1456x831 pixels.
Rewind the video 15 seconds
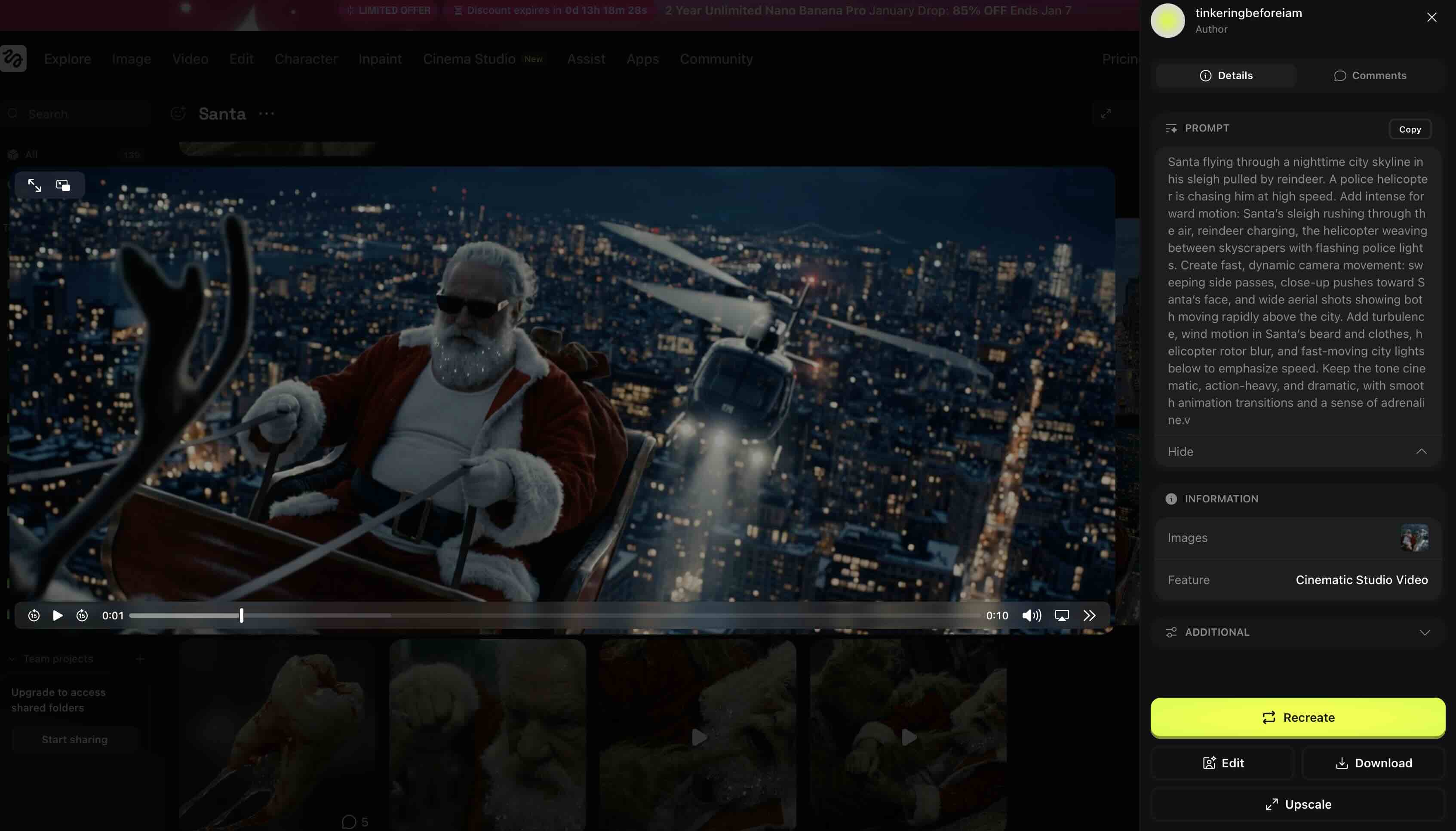[x=34, y=615]
